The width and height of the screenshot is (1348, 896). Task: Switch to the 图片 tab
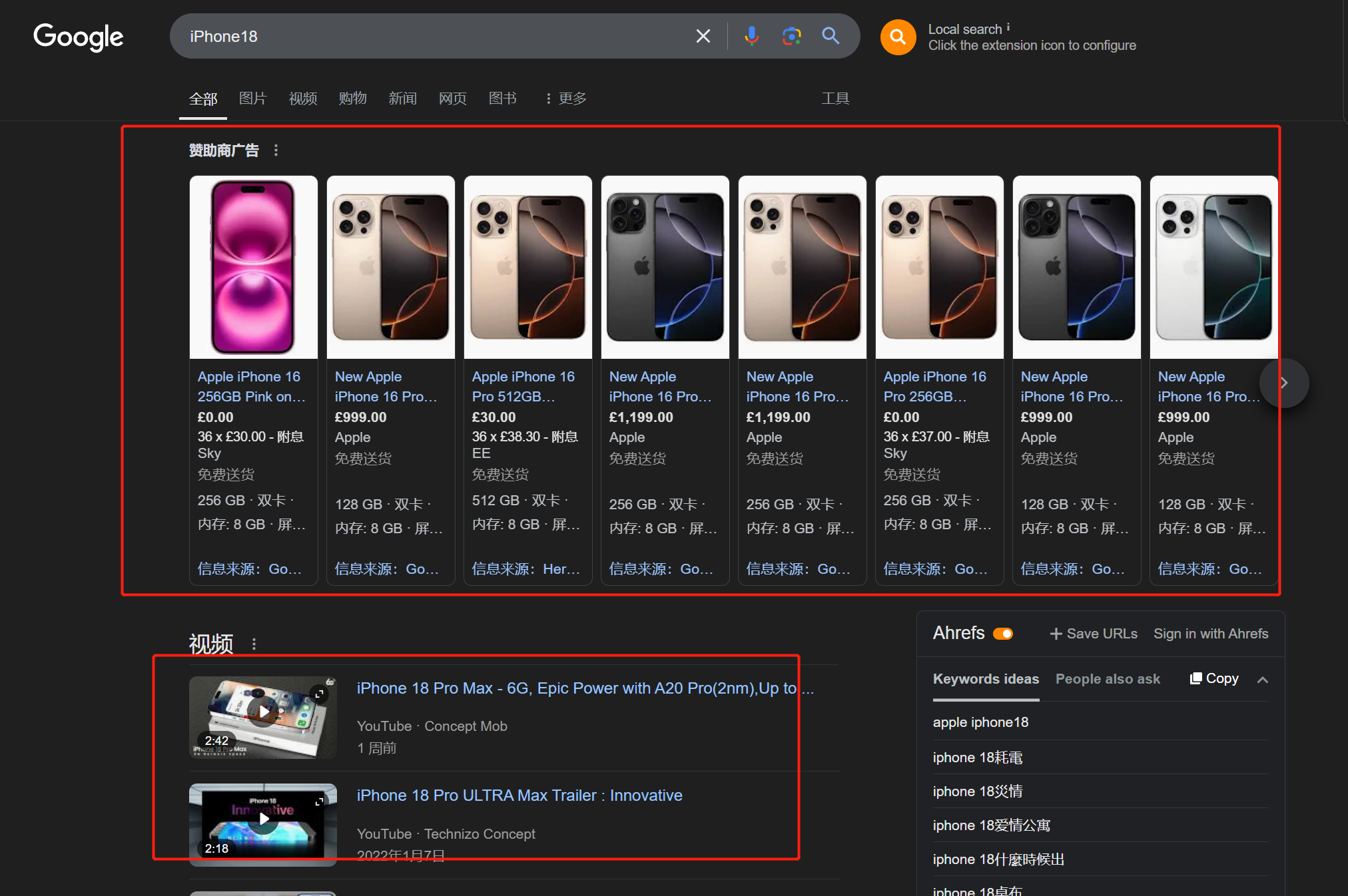coord(252,99)
